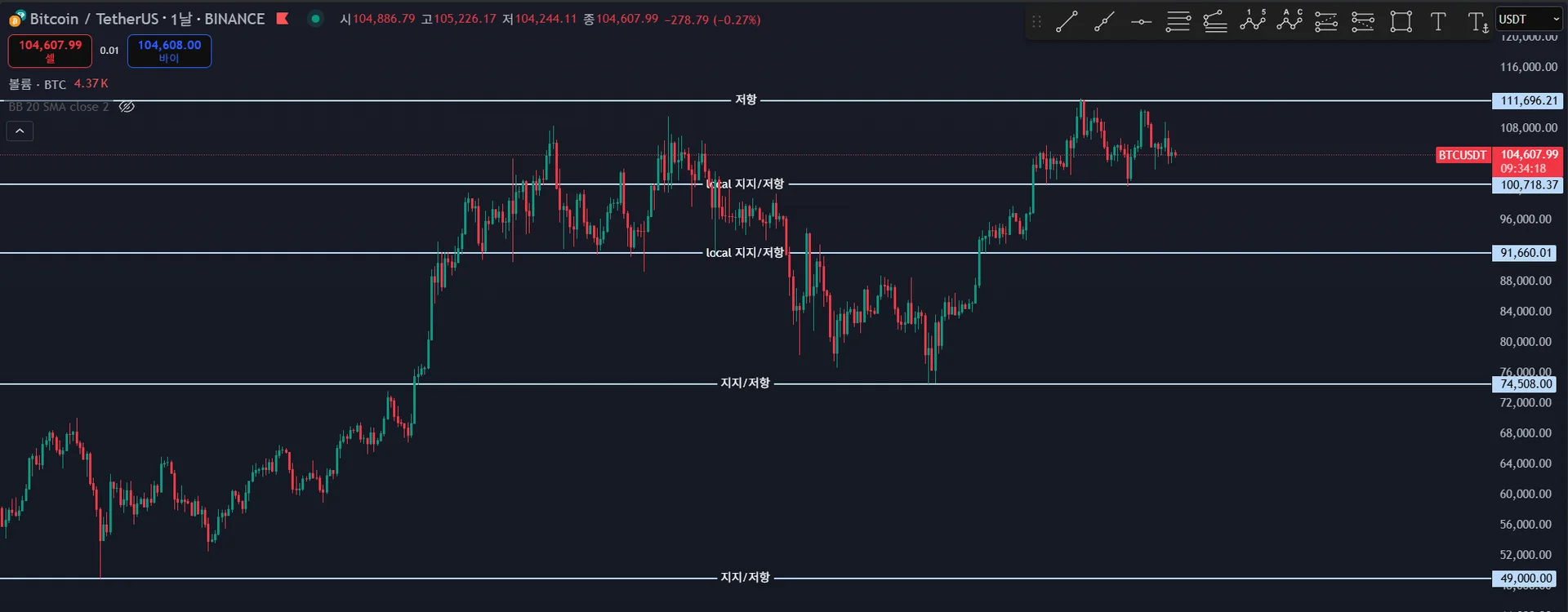1568x612 pixels.
Task: Select the ABC Correction Wave tool
Action: (1290, 20)
